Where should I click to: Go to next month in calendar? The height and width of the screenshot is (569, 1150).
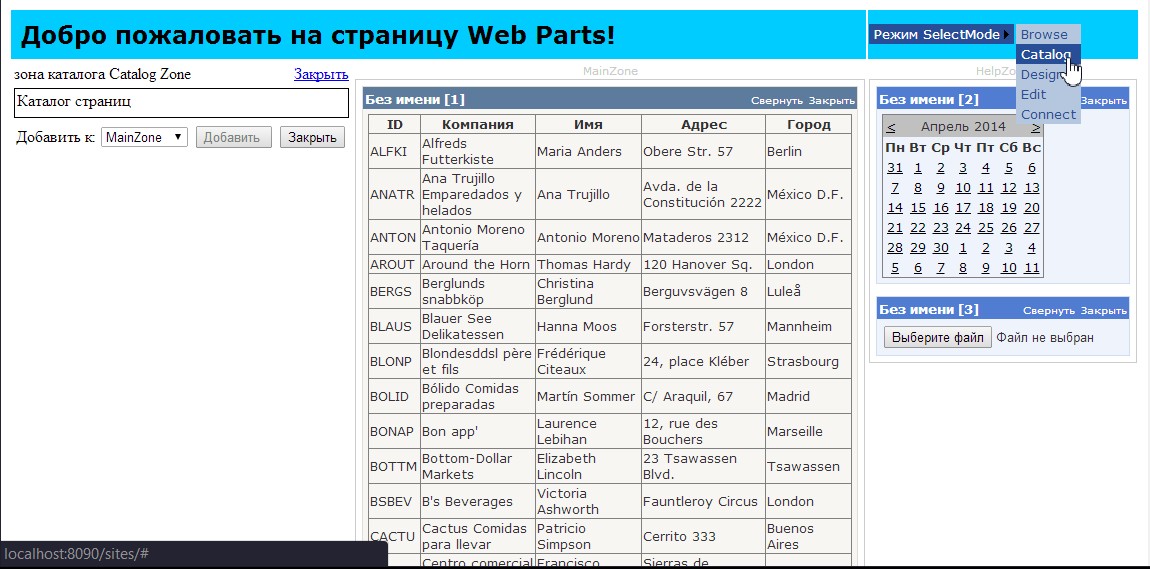pyautogui.click(x=1036, y=127)
